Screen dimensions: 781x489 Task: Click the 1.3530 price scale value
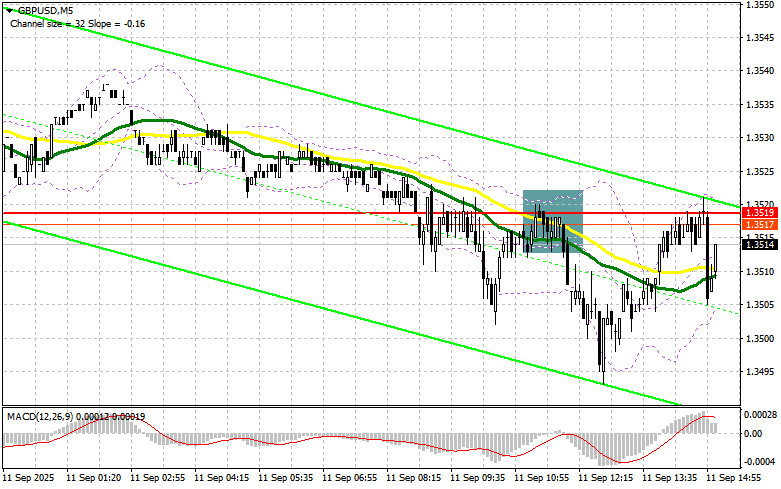760,137
